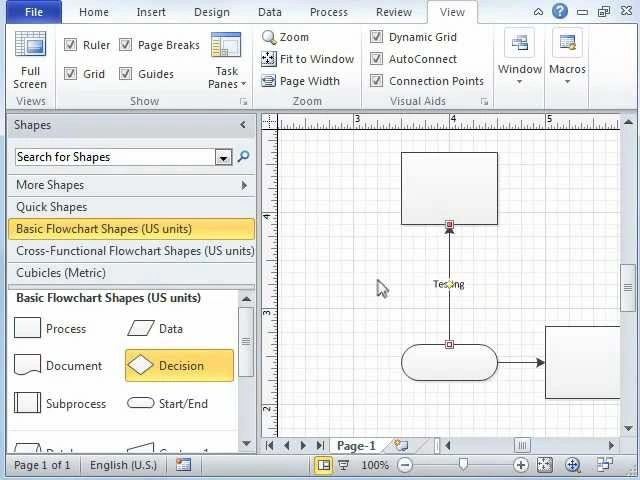Expand the More Shapes submenu
Screen dimensions: 640x480
[244, 185]
